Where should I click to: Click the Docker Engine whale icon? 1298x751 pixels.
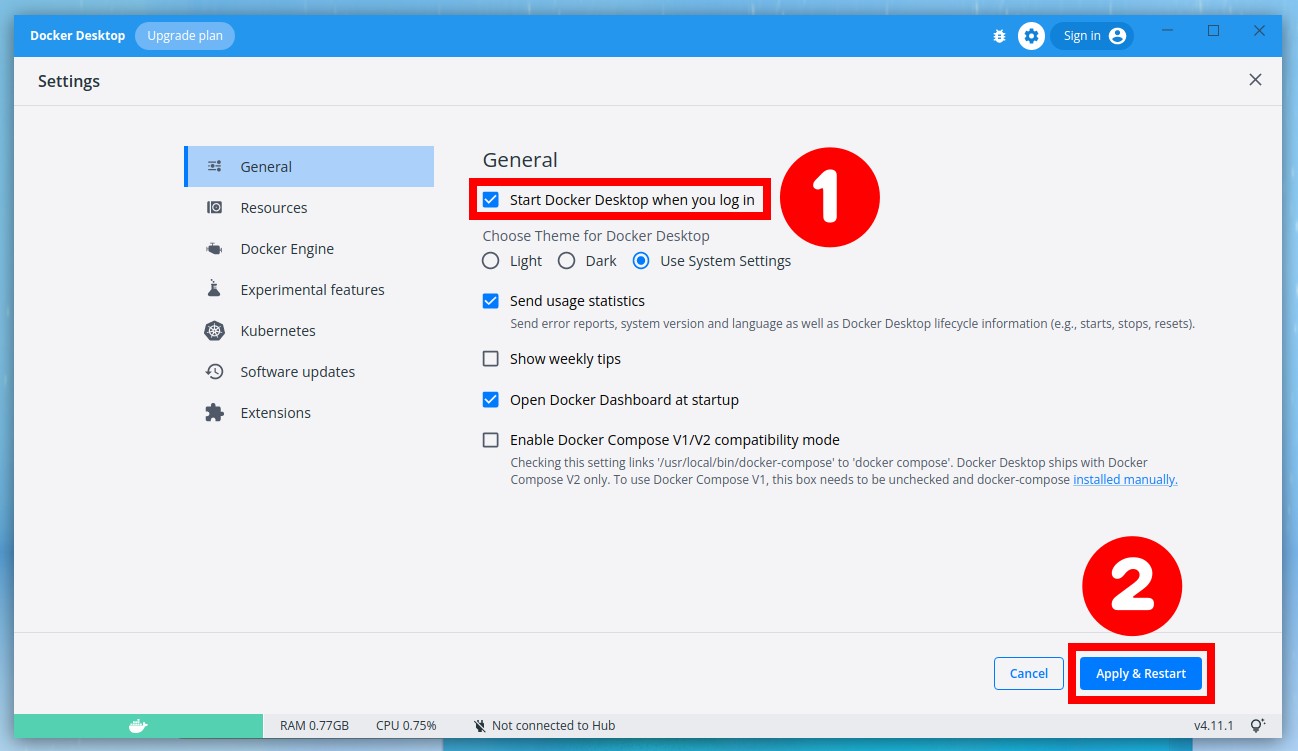point(214,249)
